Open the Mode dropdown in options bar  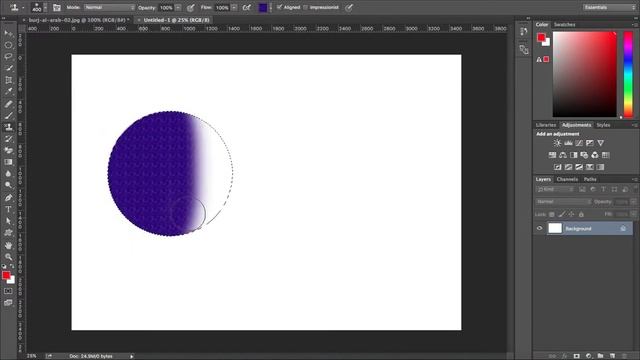109,7
